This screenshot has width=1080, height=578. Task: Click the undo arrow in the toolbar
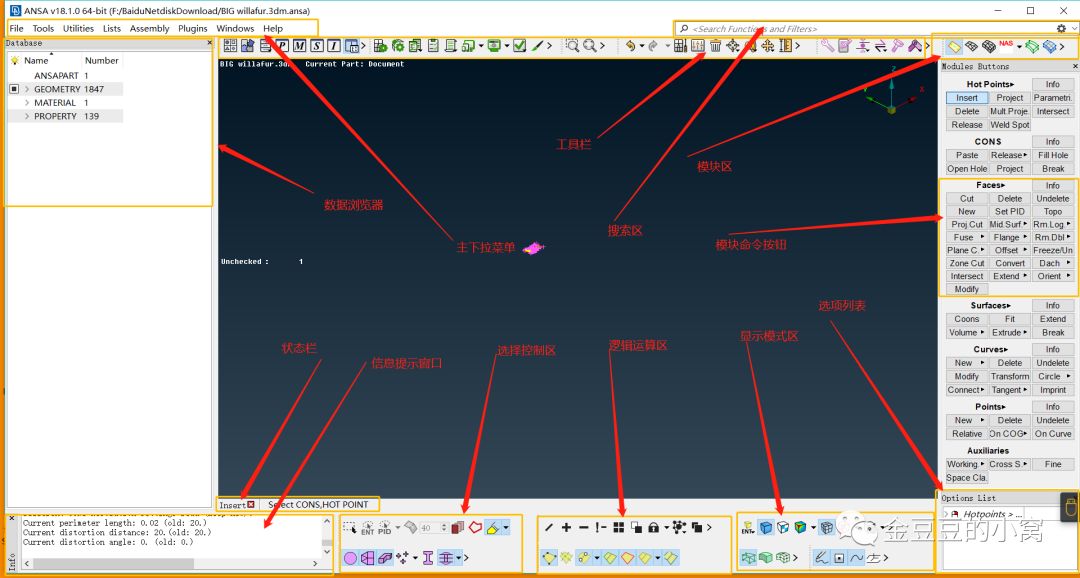[x=630, y=46]
